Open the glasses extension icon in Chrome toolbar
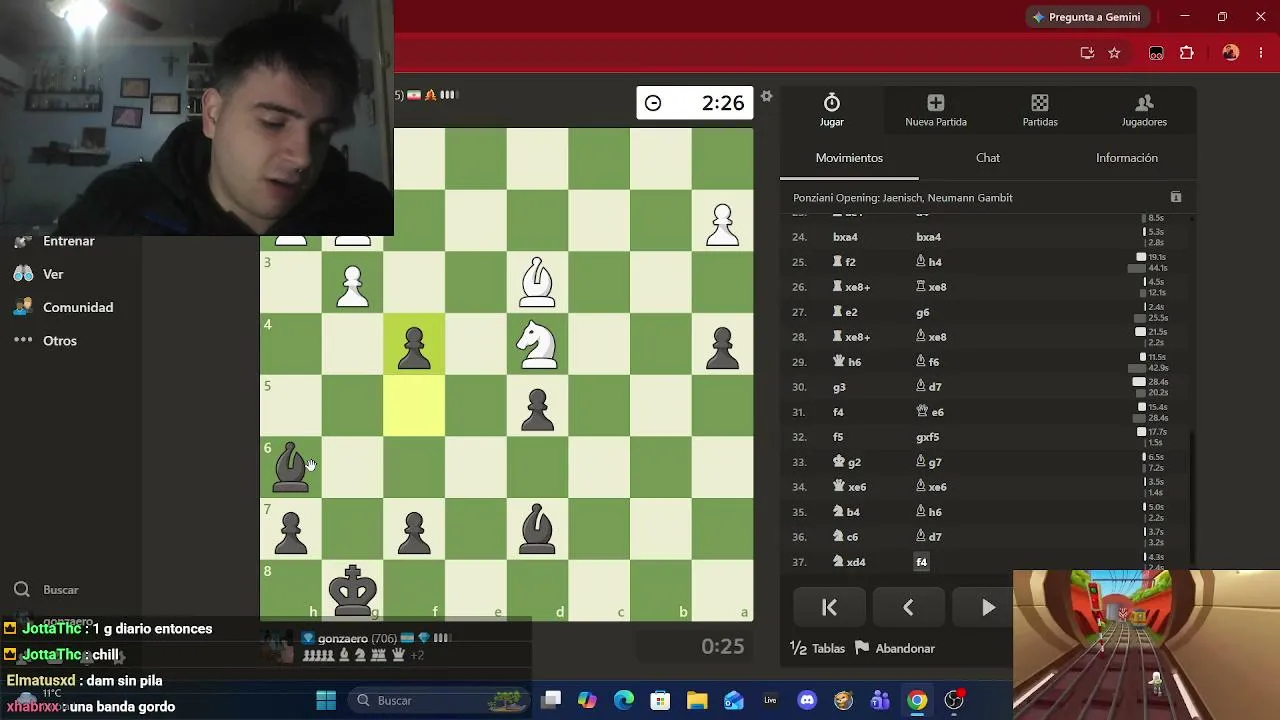This screenshot has height=720, width=1280. click(1156, 53)
